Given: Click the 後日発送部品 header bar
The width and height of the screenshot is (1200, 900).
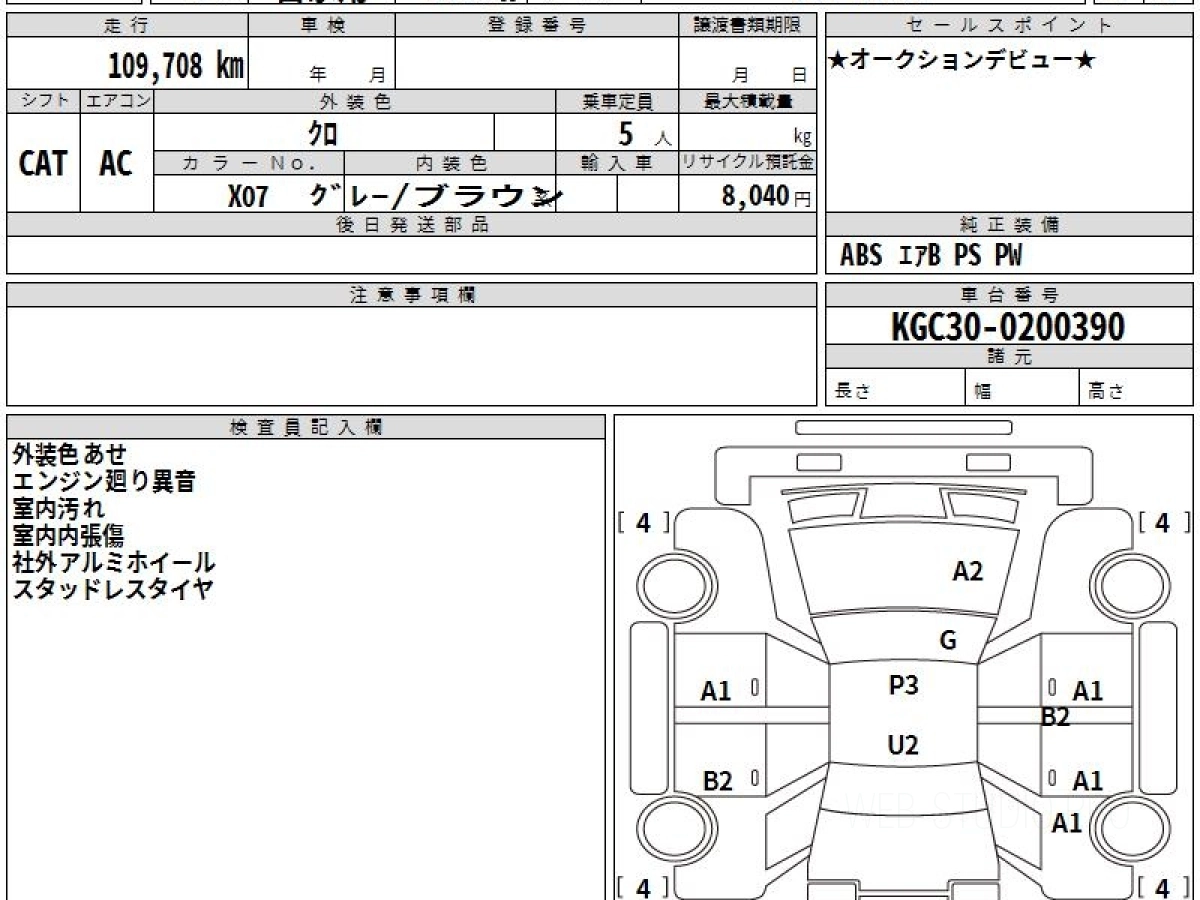Looking at the screenshot, I should point(412,225).
